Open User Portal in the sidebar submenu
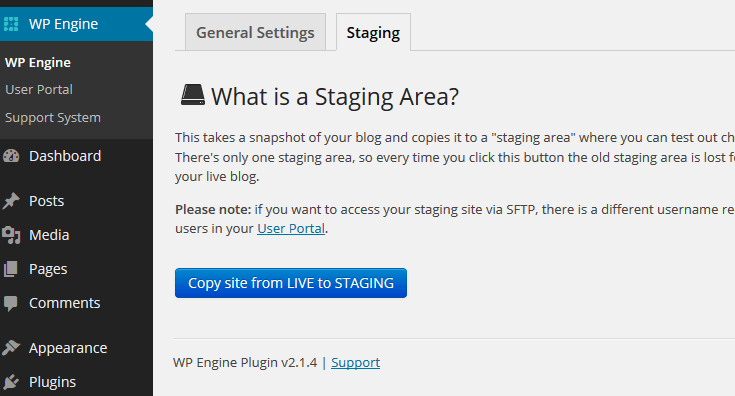This screenshot has height=396, width=735. (39, 90)
